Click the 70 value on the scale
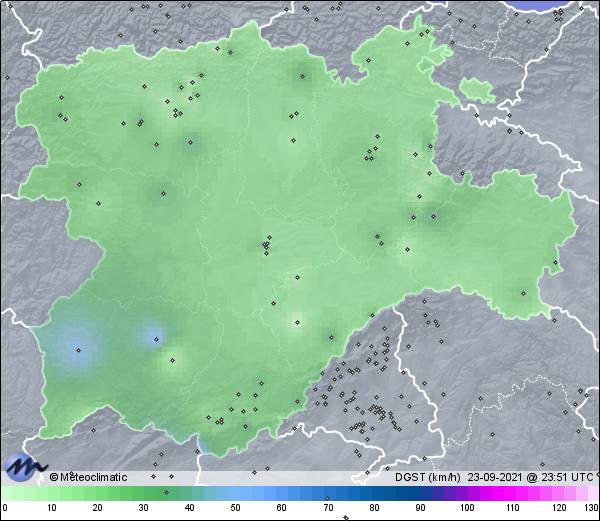Viewport: 600px width, 521px height. [328, 508]
